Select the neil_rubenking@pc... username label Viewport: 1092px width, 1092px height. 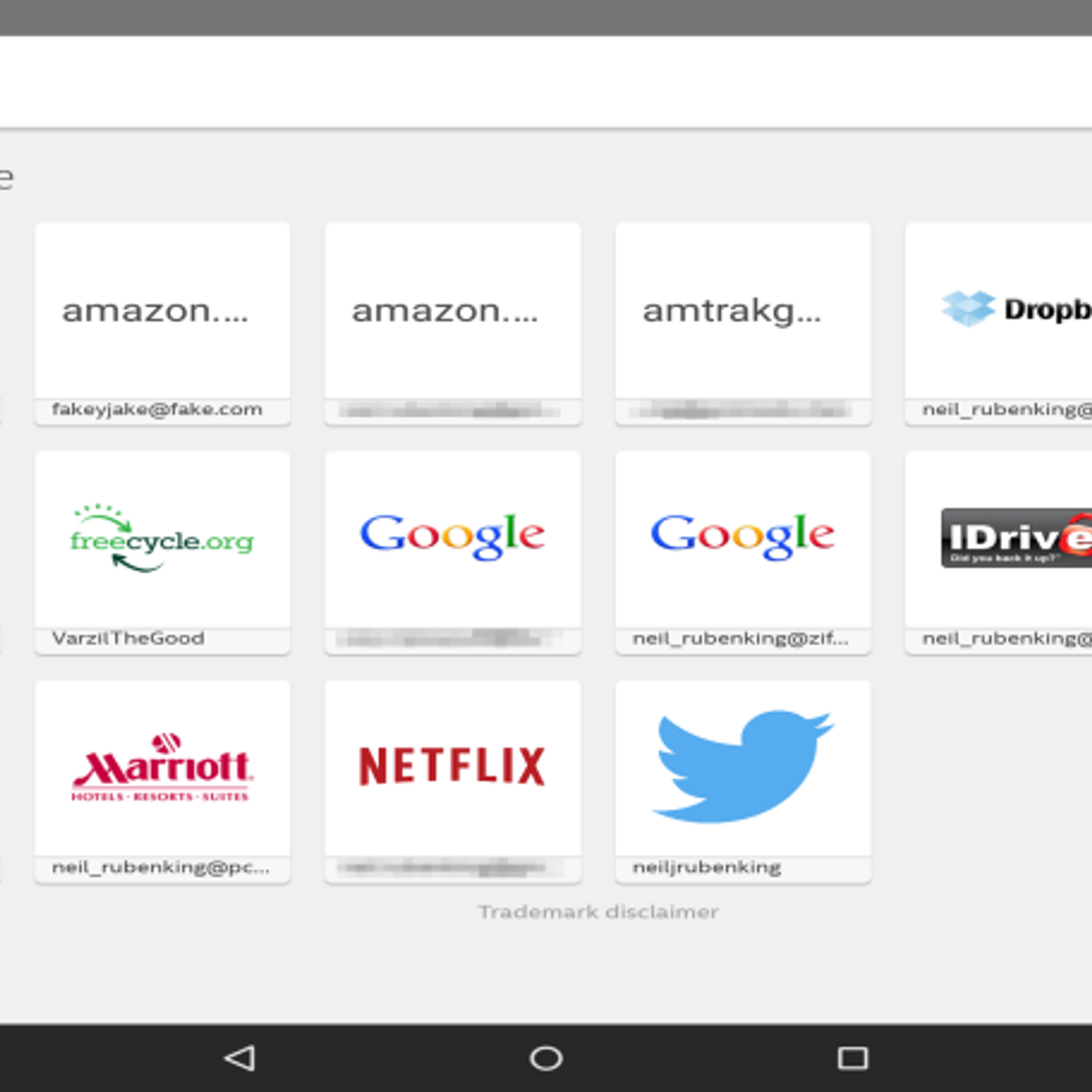pyautogui.click(x=161, y=867)
